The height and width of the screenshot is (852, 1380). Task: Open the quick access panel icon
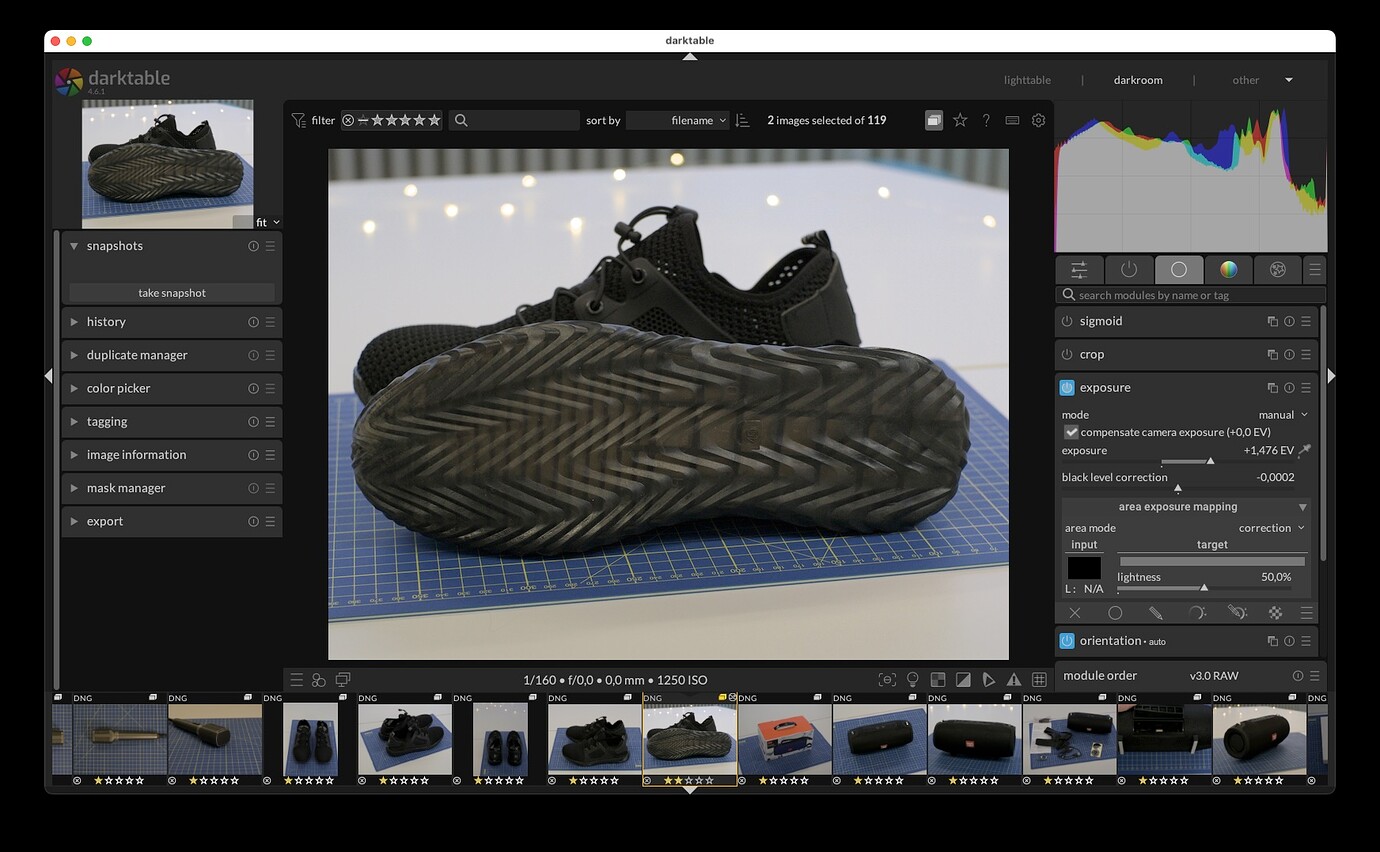point(1078,269)
